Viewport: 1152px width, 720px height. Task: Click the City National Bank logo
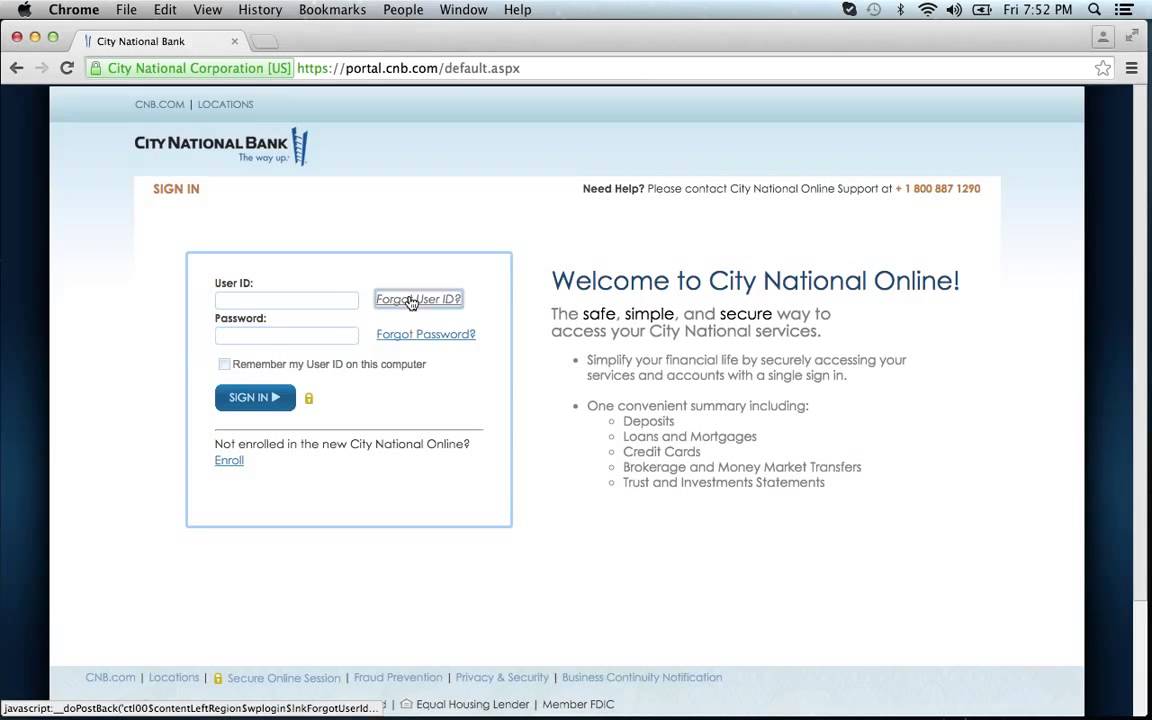tap(221, 146)
